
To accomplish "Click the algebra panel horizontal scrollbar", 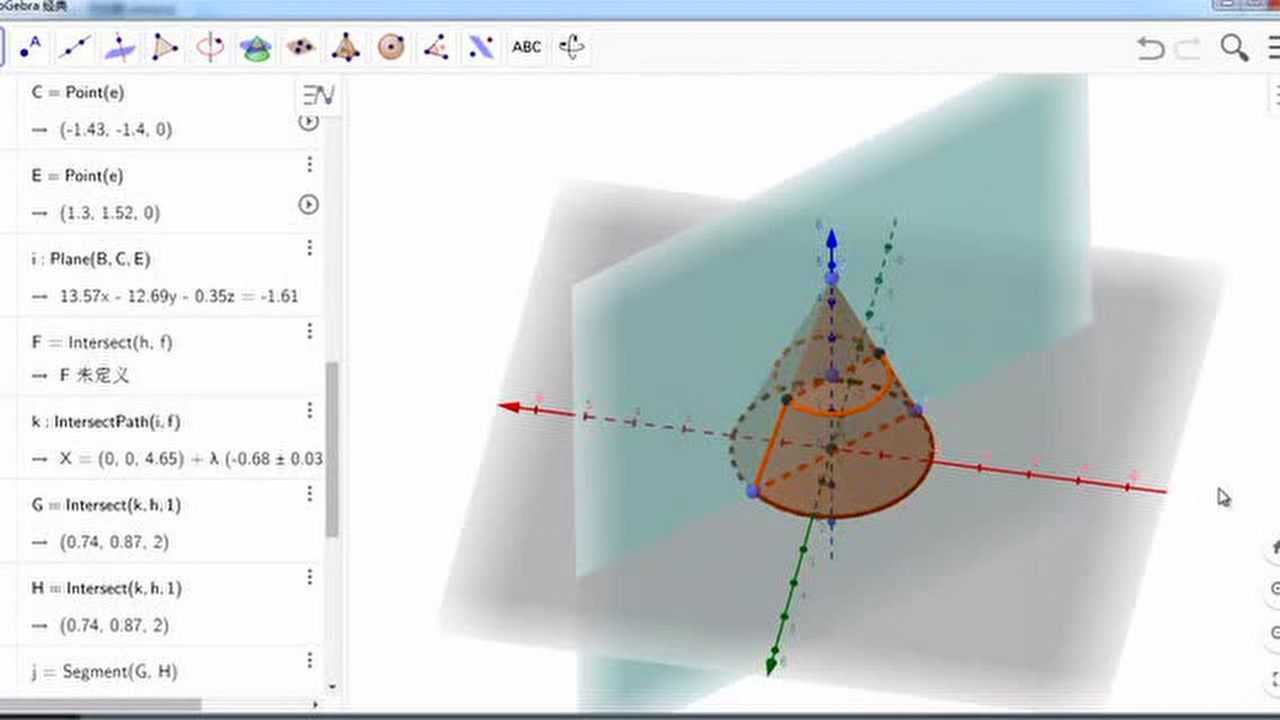I will [x=100, y=704].
